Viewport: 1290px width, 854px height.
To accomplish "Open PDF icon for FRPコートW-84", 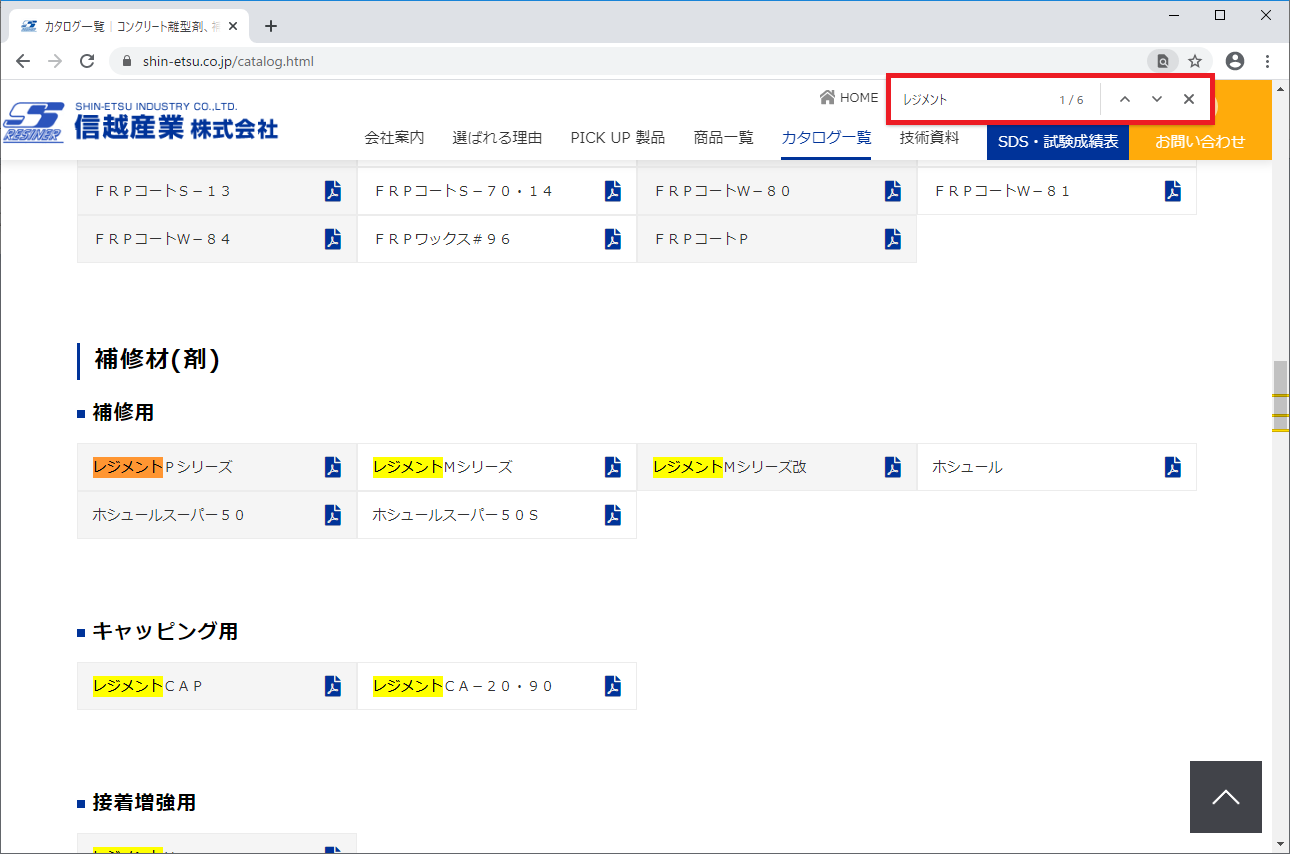I will pos(333,239).
